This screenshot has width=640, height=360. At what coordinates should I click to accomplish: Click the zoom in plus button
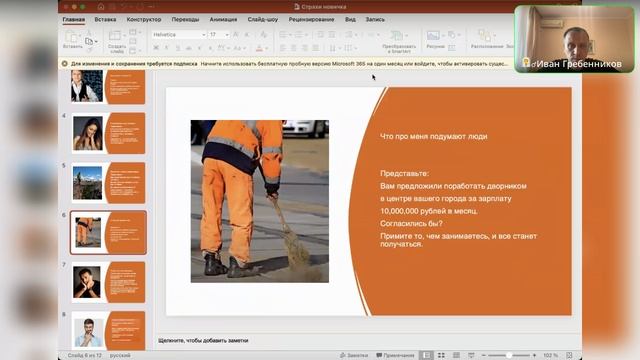click(534, 356)
